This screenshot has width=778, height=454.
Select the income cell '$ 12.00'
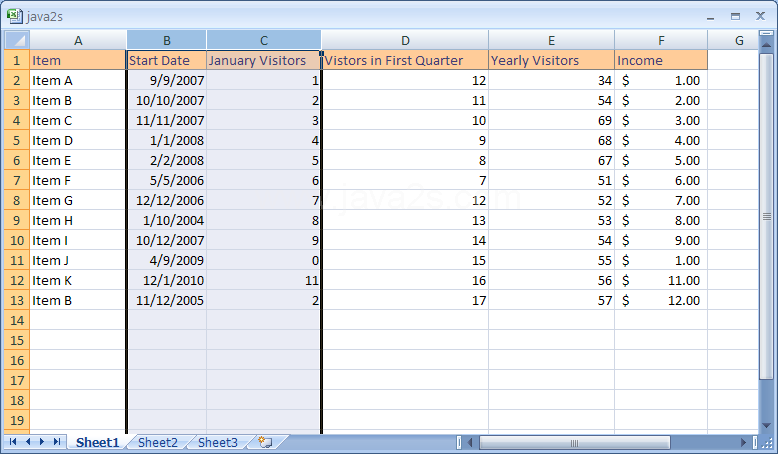(661, 300)
